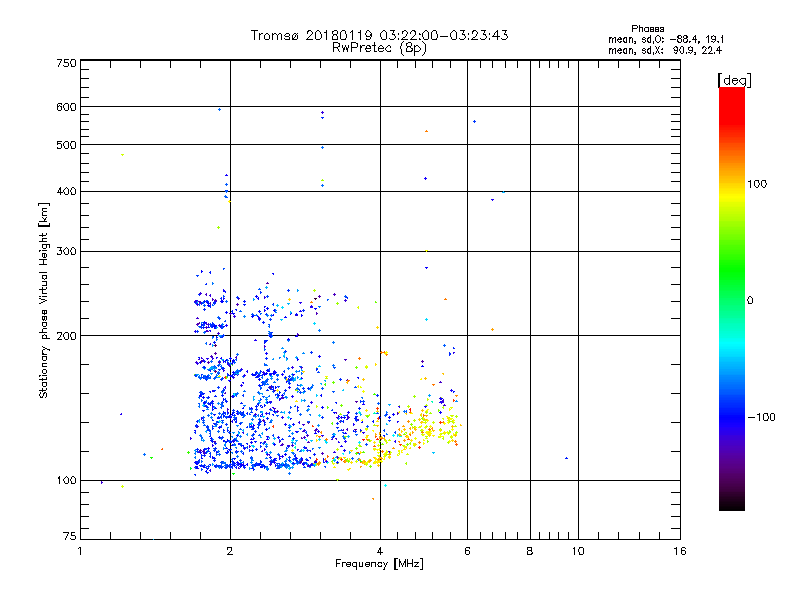Image resolution: width=800 pixels, height=600 pixels.
Task: Click the y-axis label '500'
Action: pos(67,145)
